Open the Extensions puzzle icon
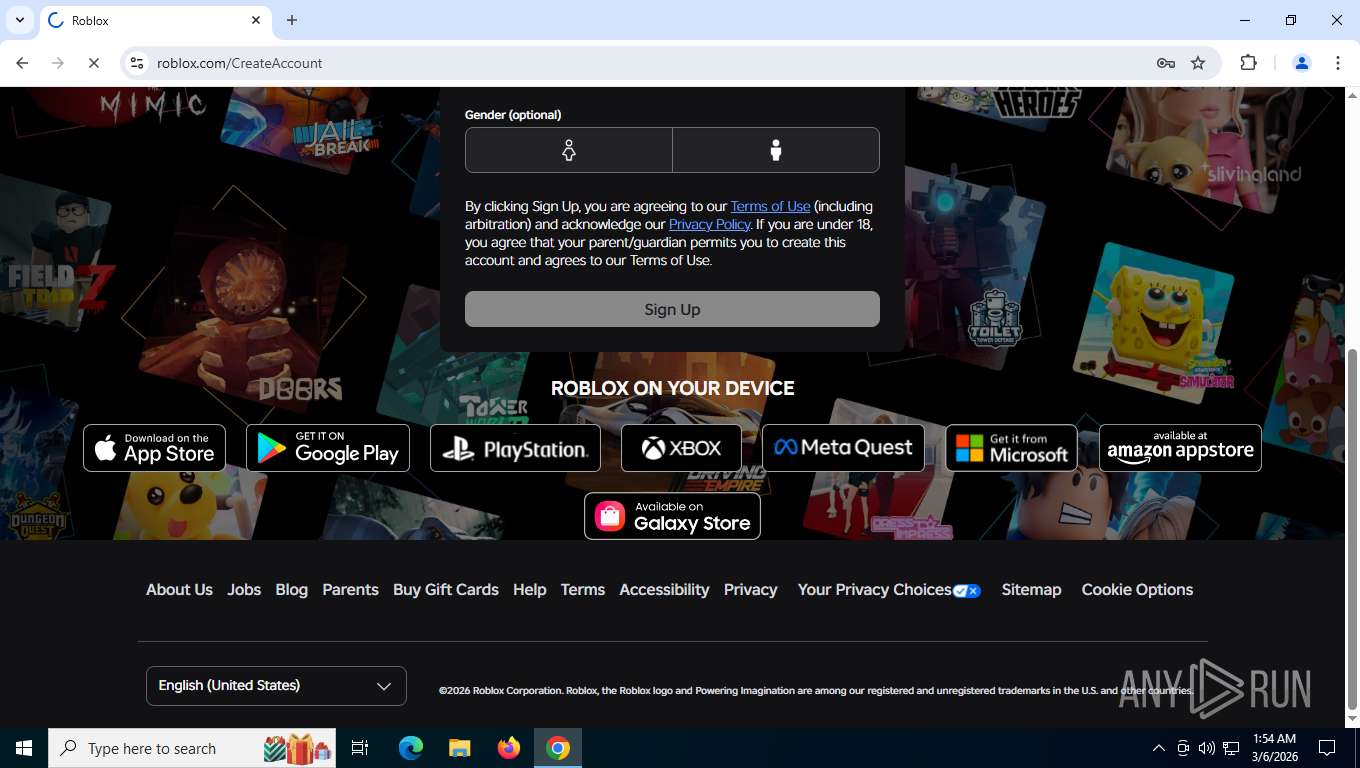This screenshot has width=1360, height=768. (1248, 63)
